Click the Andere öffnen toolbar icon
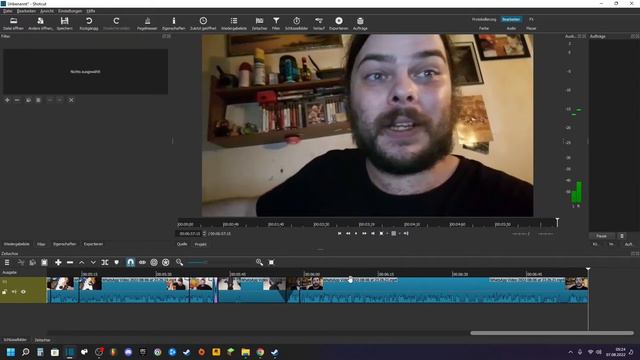The width and height of the screenshot is (640, 360). [x=40, y=23]
